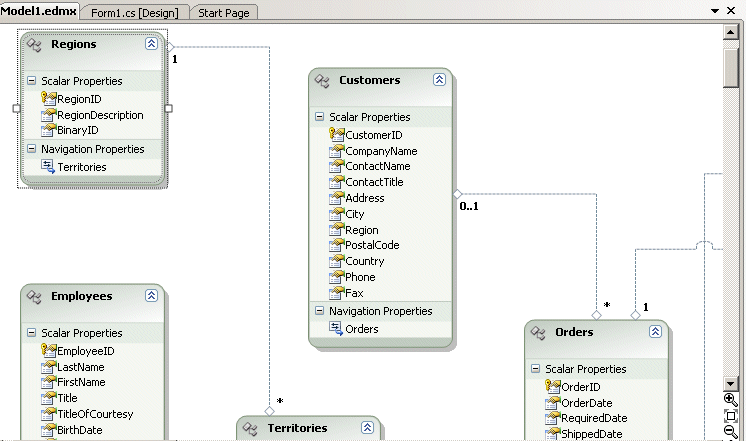The width and height of the screenshot is (746, 441).
Task: Collapse the Orders entity chevron
Action: [x=655, y=332]
